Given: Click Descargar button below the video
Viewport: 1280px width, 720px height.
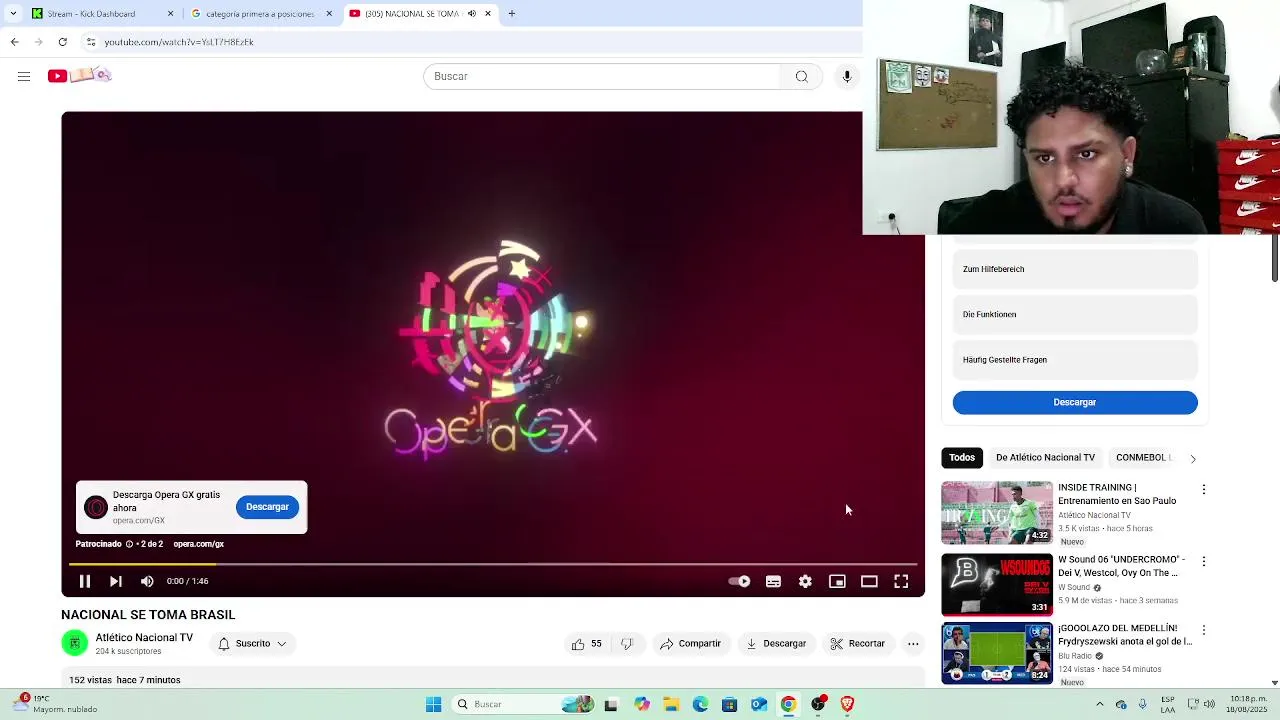Looking at the screenshot, I should coord(776,644).
